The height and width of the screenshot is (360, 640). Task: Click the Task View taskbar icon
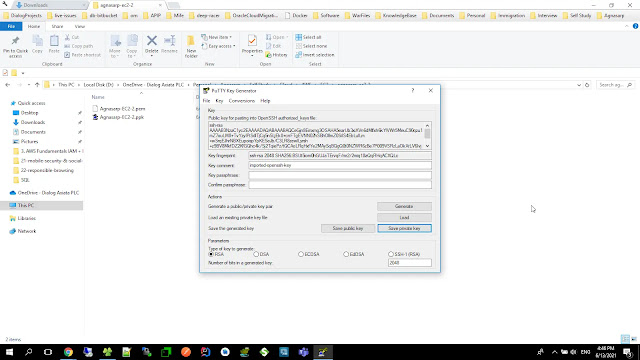48,352
